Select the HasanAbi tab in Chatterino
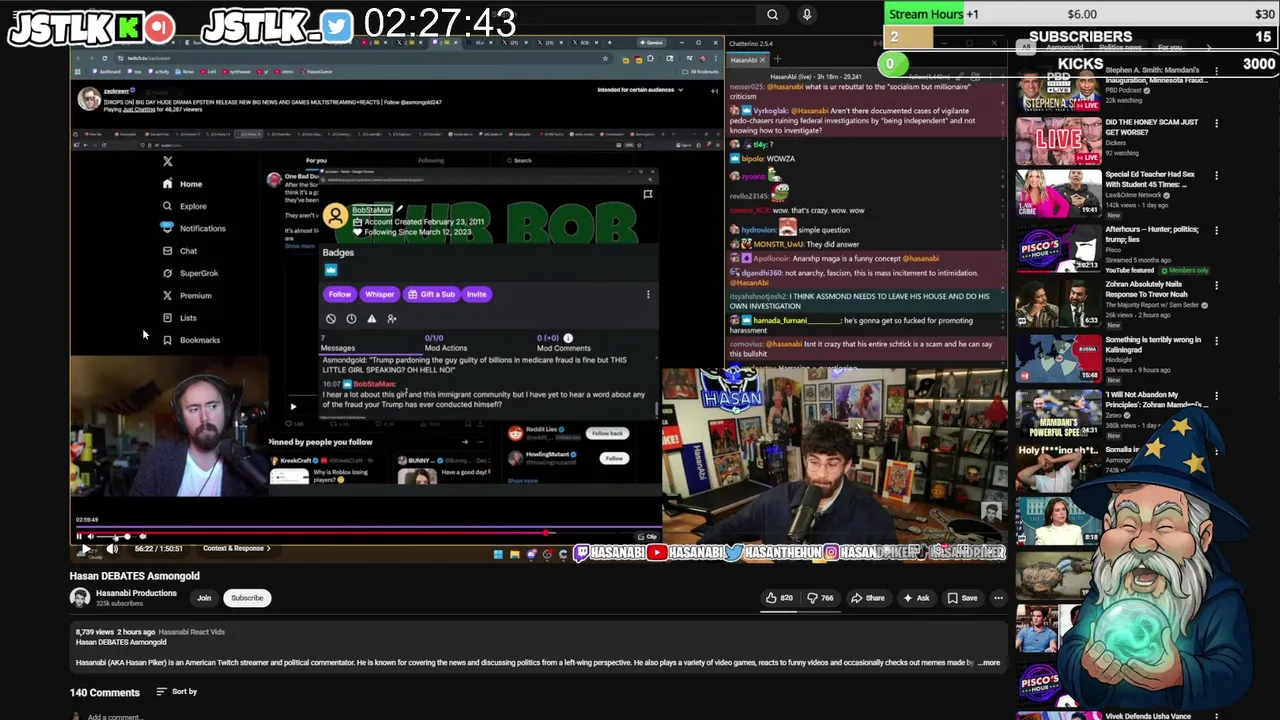The height and width of the screenshot is (720, 1280). point(743,60)
